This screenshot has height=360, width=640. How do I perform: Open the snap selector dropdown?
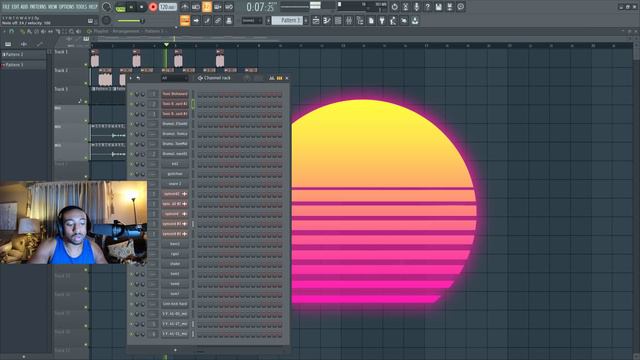(251, 20)
